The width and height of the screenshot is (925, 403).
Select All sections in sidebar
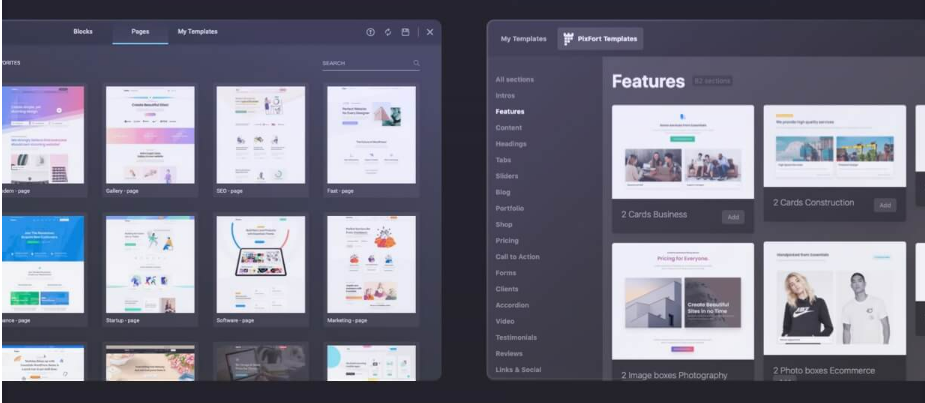pyautogui.click(x=514, y=80)
